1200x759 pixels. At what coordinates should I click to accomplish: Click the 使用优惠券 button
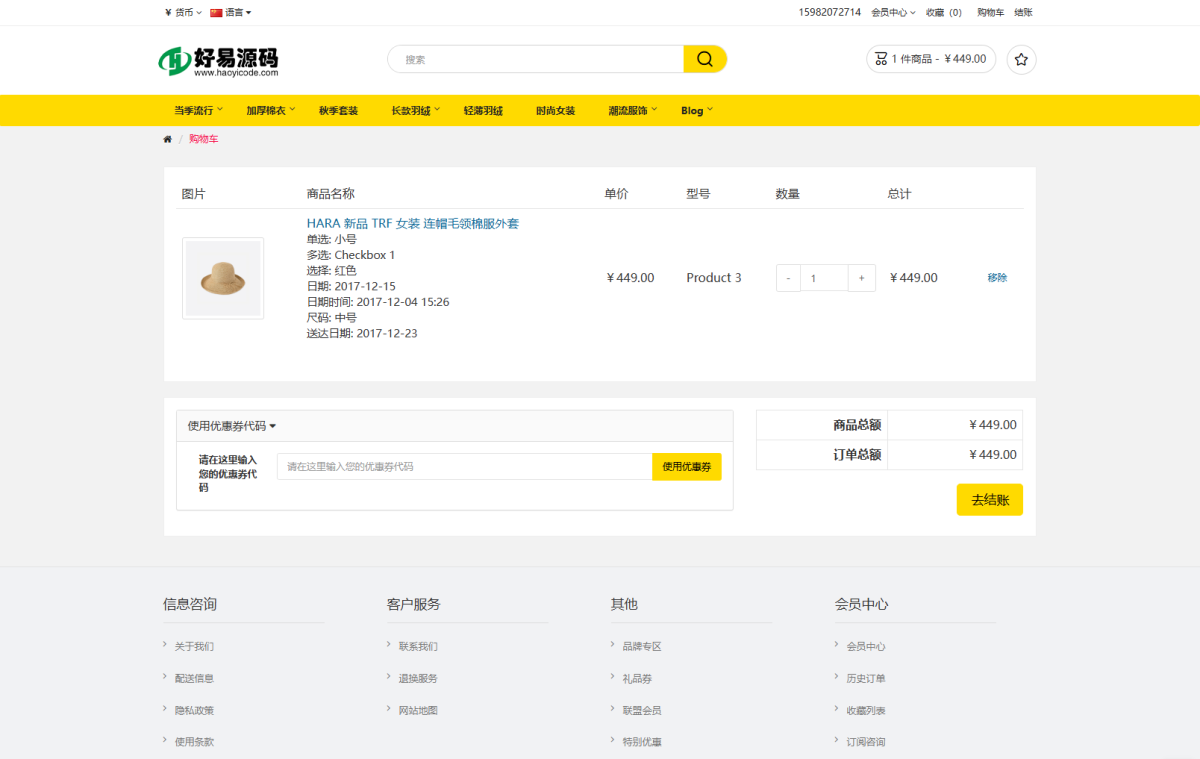pyautogui.click(x=687, y=467)
